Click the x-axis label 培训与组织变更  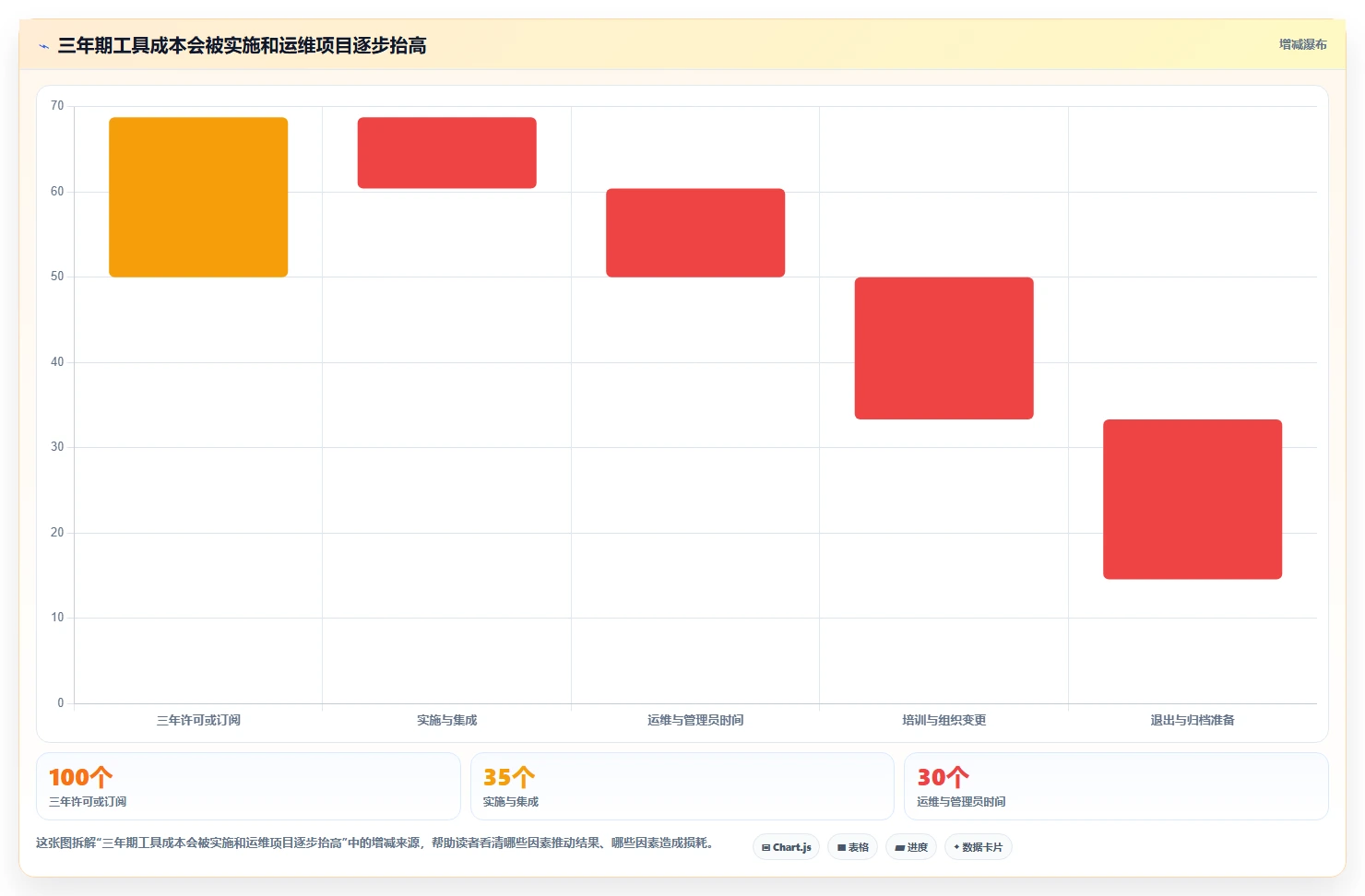click(x=944, y=720)
